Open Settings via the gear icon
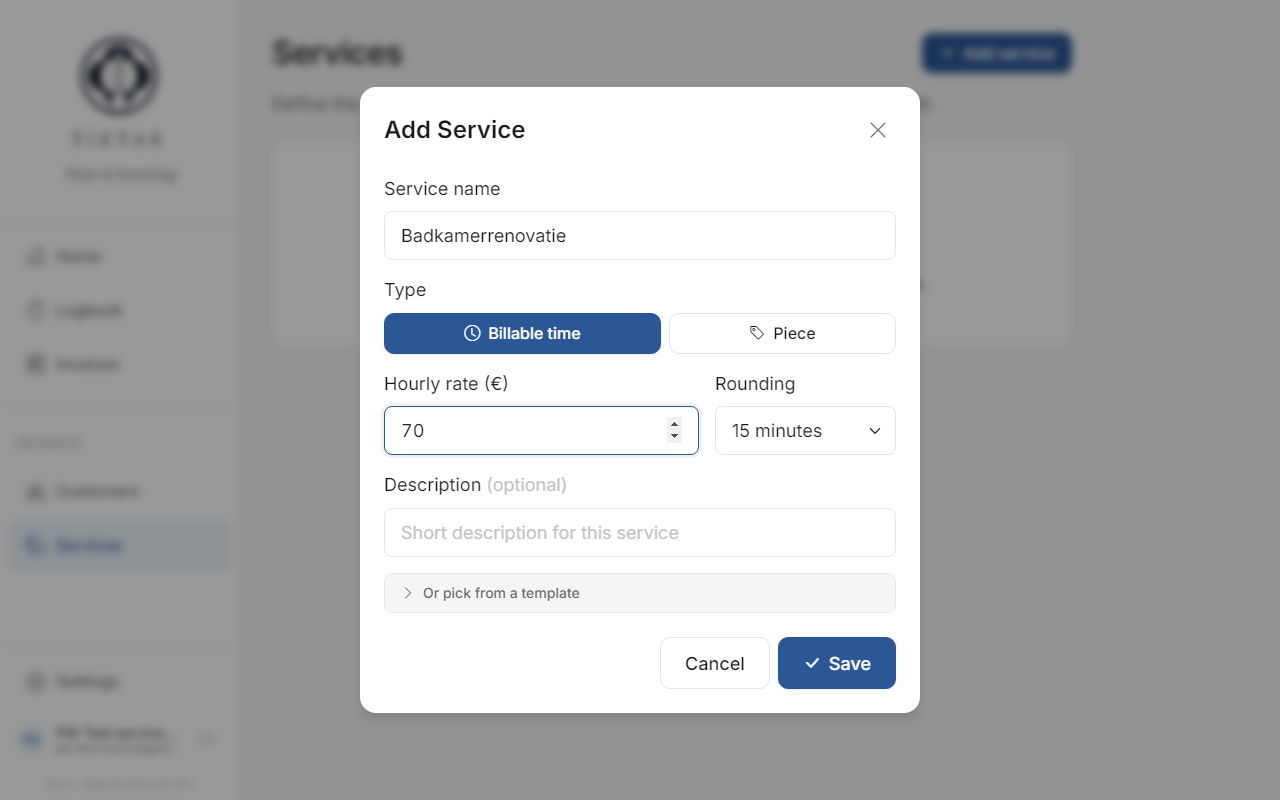 click(34, 681)
